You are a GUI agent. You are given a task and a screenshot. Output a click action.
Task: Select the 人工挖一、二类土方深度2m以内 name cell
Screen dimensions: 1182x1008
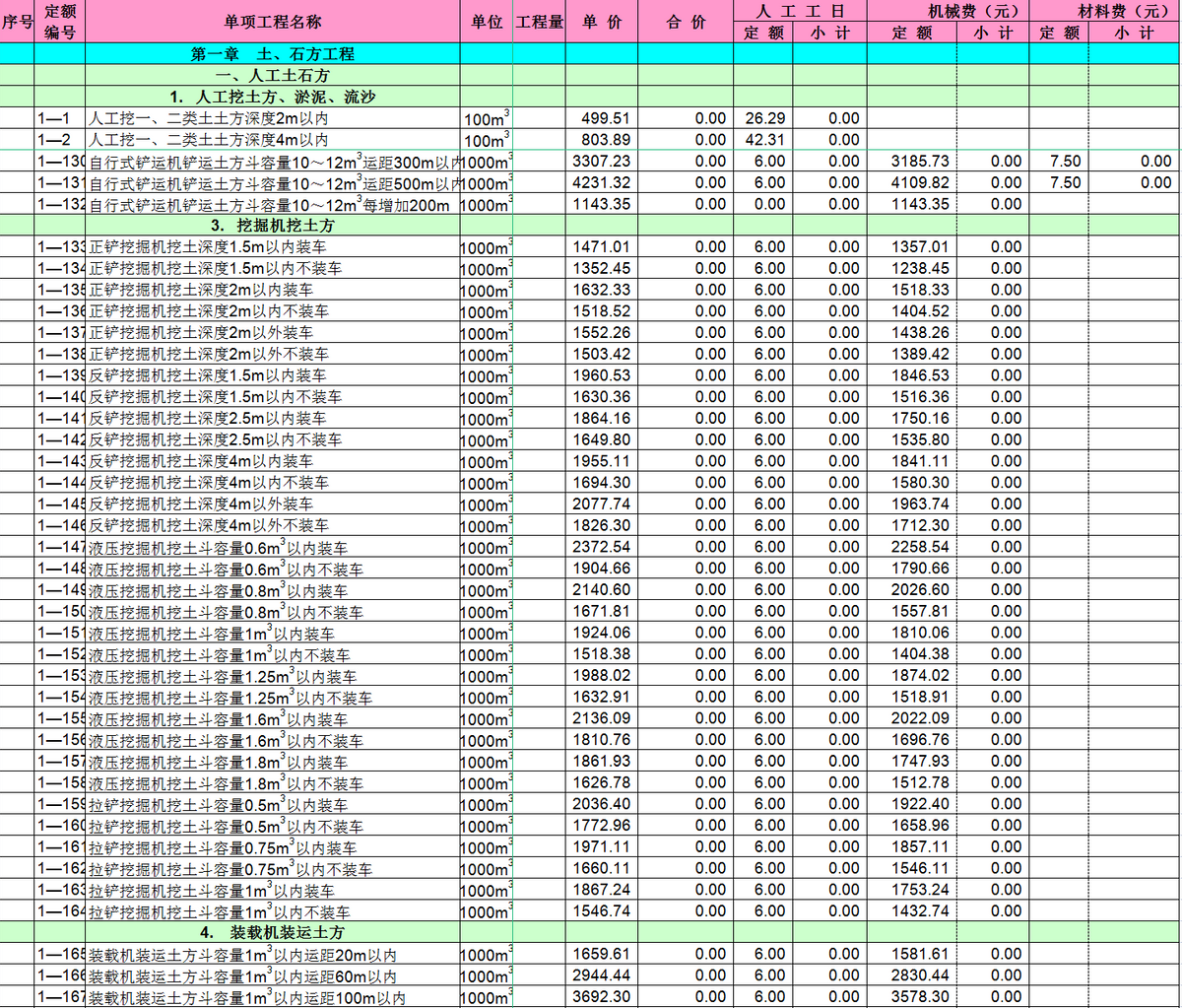[x=209, y=118]
